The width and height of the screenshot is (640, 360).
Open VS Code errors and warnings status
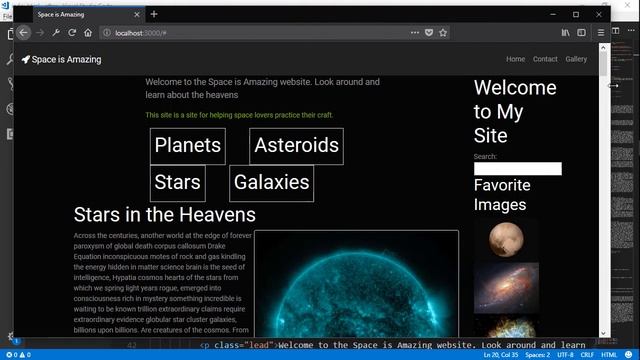coord(18,355)
